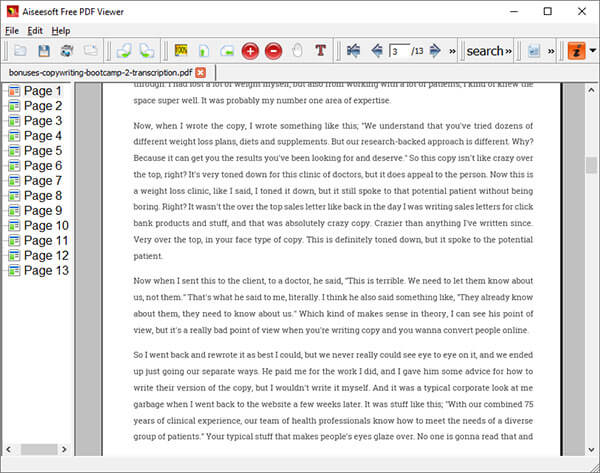Open the Help menu

pos(61,31)
